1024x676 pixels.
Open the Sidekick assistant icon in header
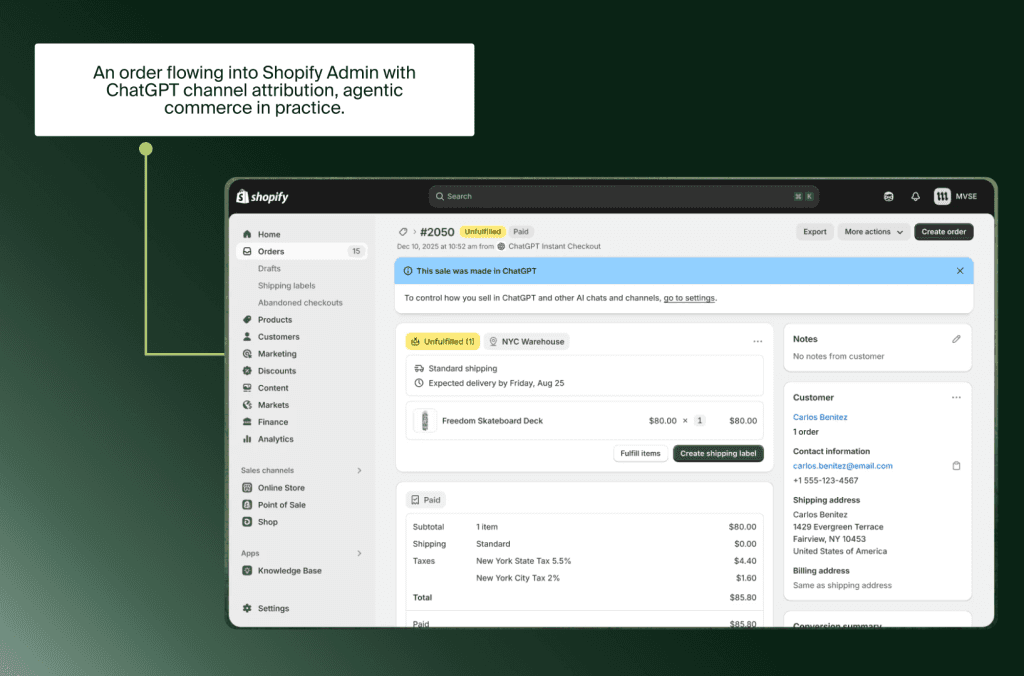tap(888, 197)
